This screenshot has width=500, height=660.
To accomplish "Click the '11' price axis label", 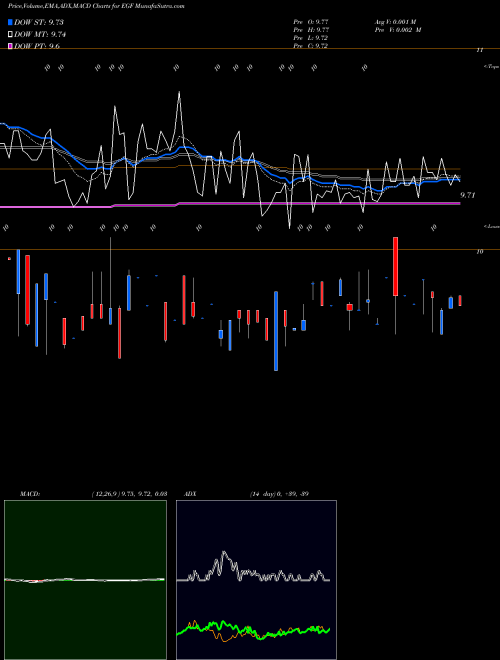I will pos(479,50).
